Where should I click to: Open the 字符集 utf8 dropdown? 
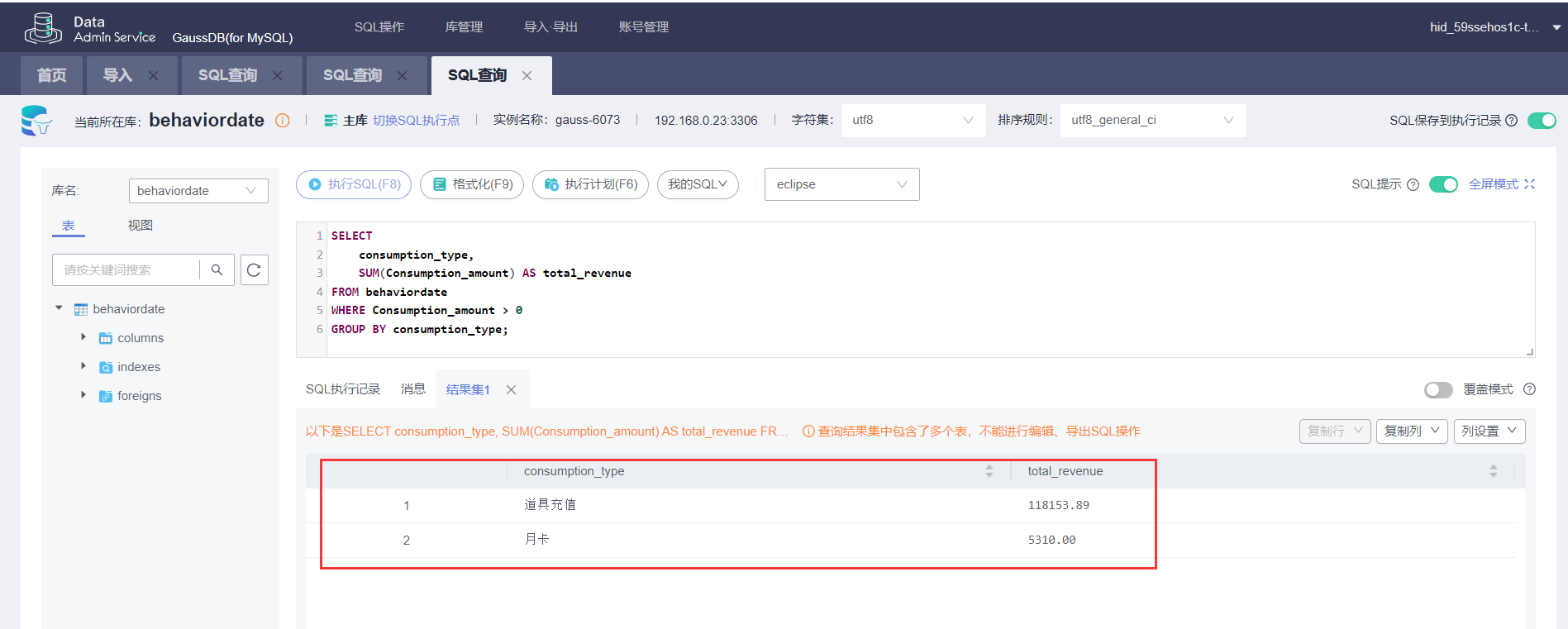coord(913,120)
